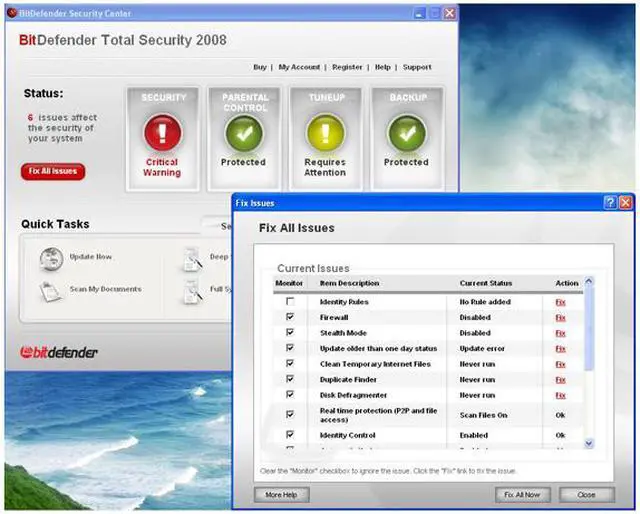Image resolution: width=640 pixels, height=514 pixels.
Task: Enable monitoring for Identity Rules checkbox
Action: coord(290,302)
